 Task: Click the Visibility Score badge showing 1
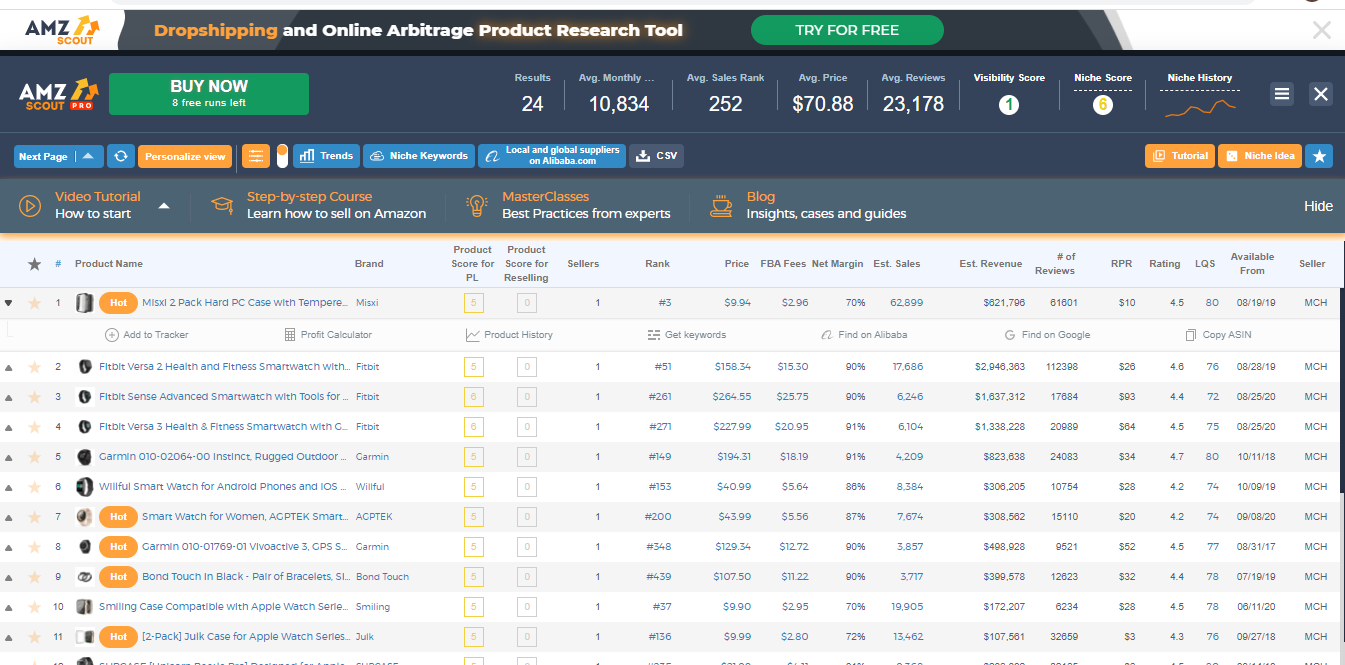(1009, 104)
